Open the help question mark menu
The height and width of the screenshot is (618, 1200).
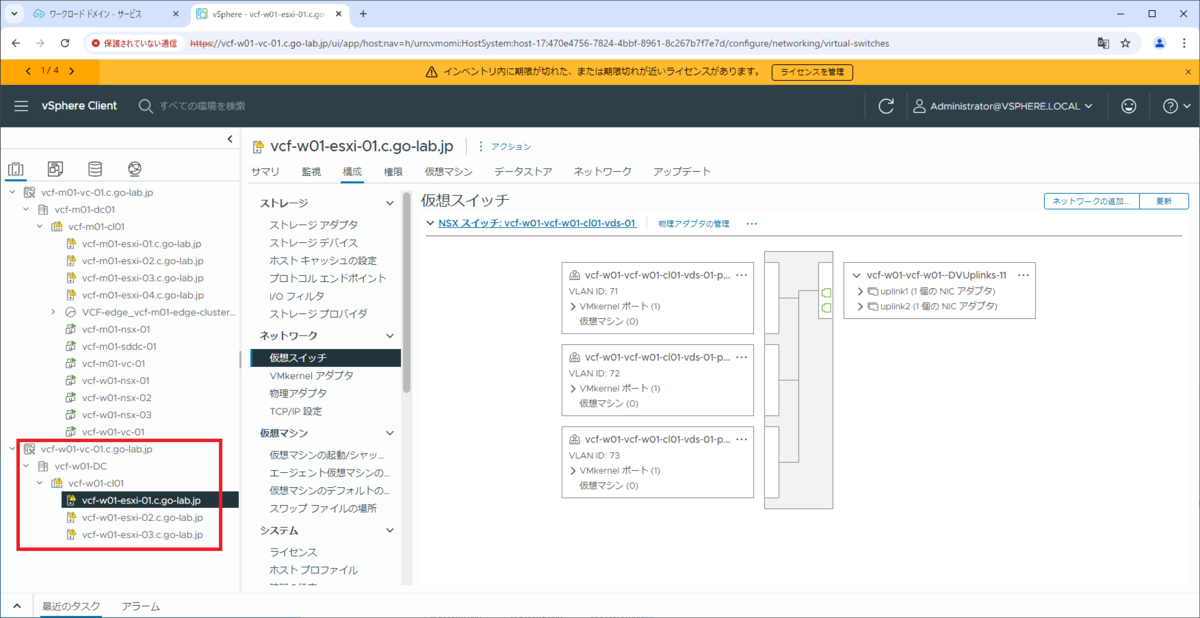pyautogui.click(x=1177, y=106)
